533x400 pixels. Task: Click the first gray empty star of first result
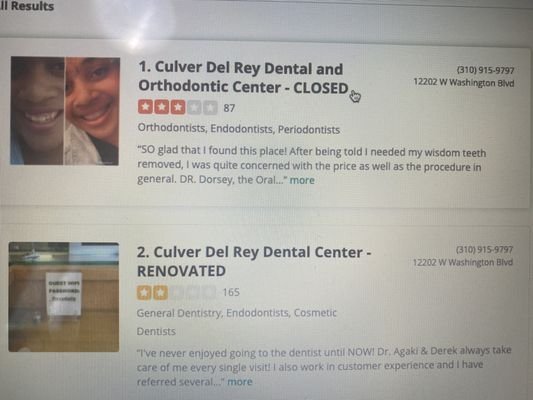click(x=194, y=108)
